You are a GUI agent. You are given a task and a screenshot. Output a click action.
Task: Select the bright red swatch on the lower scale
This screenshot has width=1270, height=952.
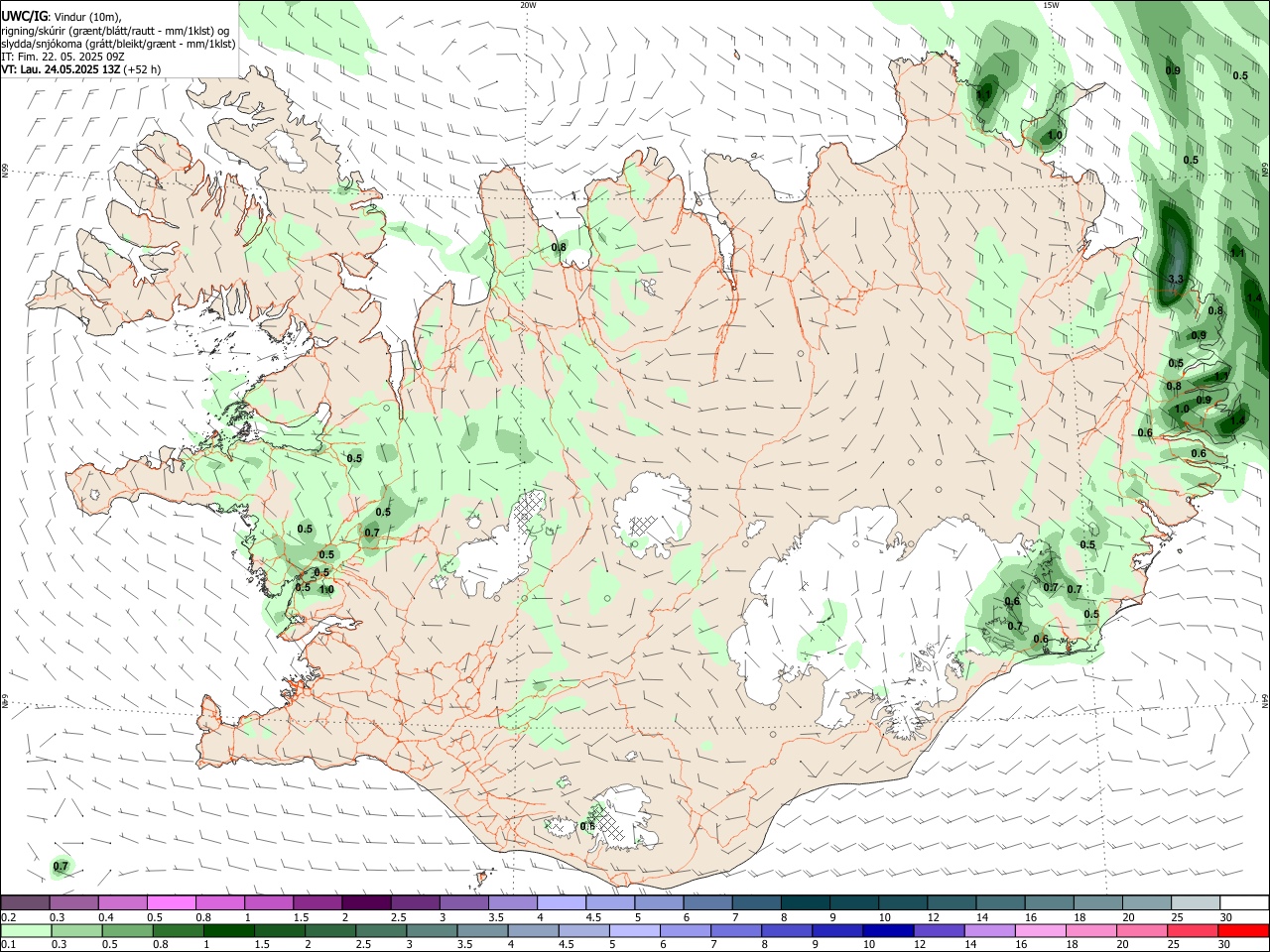[x=1244, y=930]
